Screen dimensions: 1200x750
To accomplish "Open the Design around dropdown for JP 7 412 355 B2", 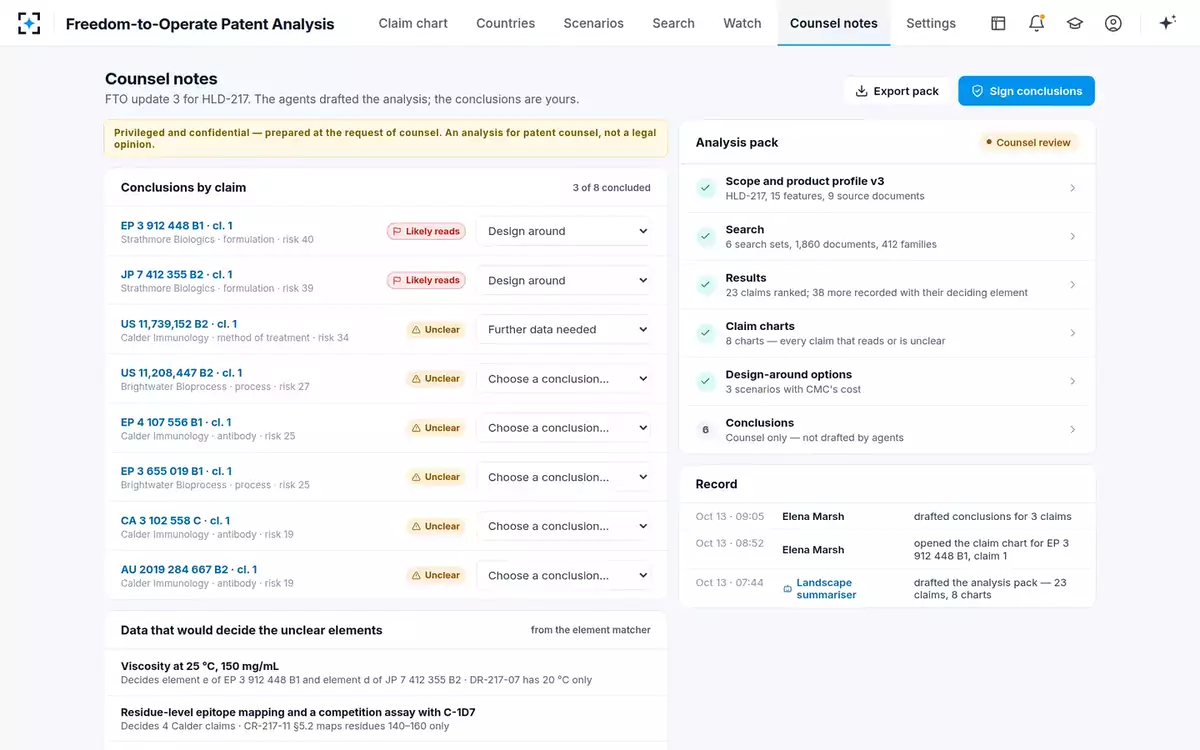I will [x=564, y=280].
